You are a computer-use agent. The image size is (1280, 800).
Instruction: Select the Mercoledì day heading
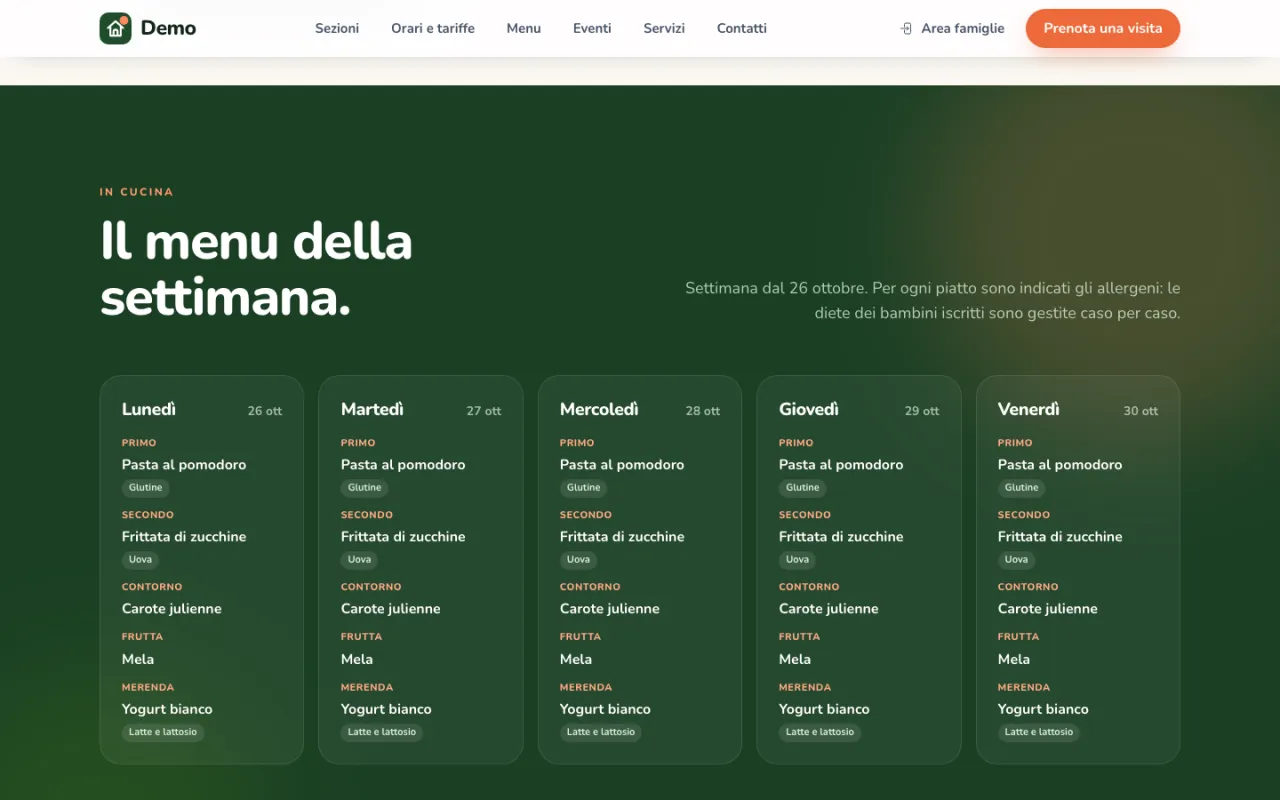(x=599, y=409)
